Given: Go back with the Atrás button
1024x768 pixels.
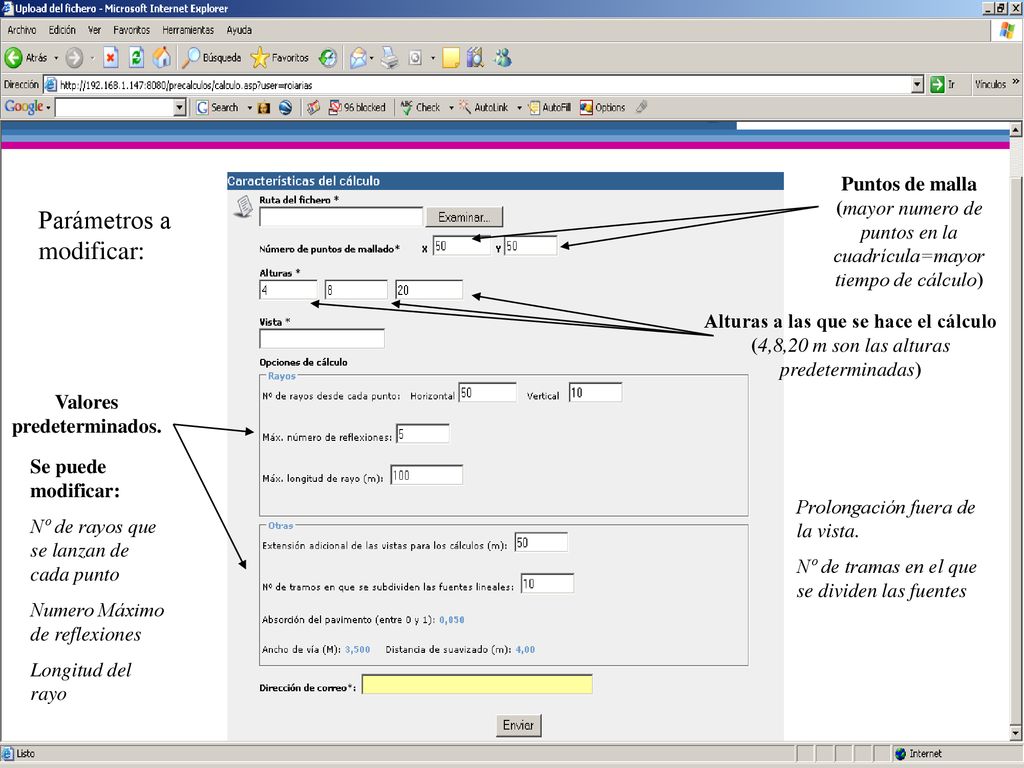Looking at the screenshot, I should (26, 58).
